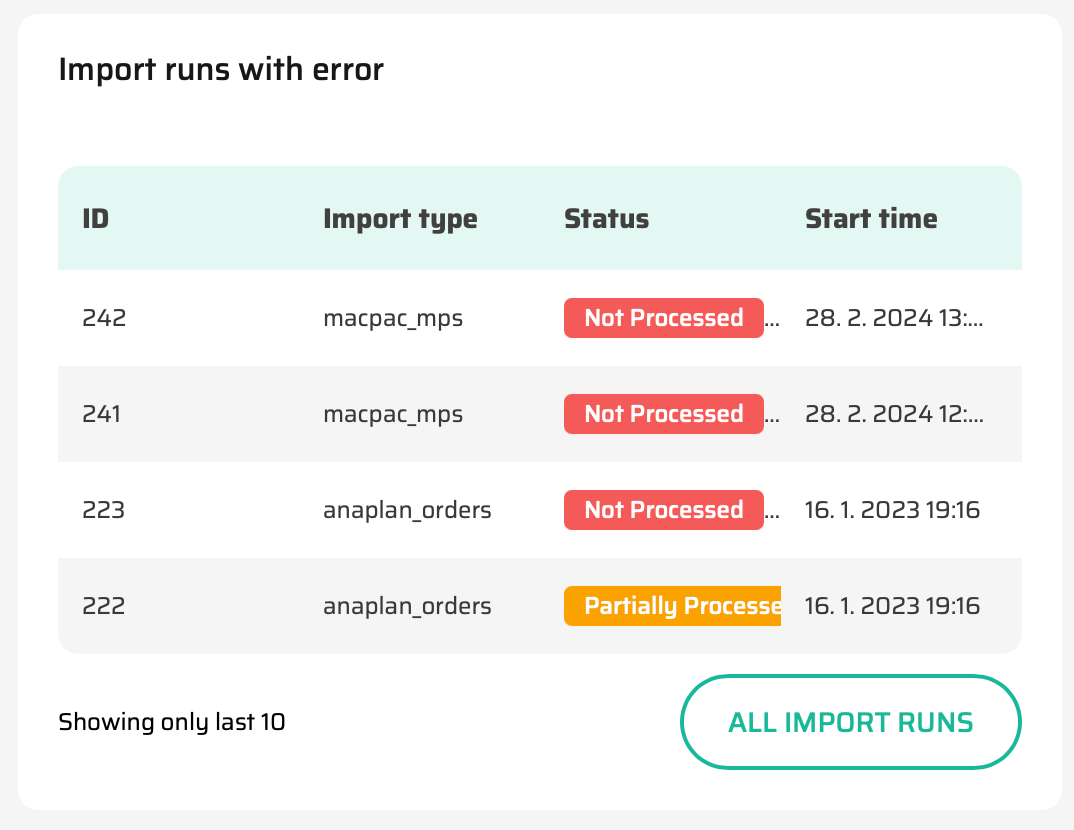Click start time 28. 2. 2024 13:
1074x830 pixels.
point(894,318)
